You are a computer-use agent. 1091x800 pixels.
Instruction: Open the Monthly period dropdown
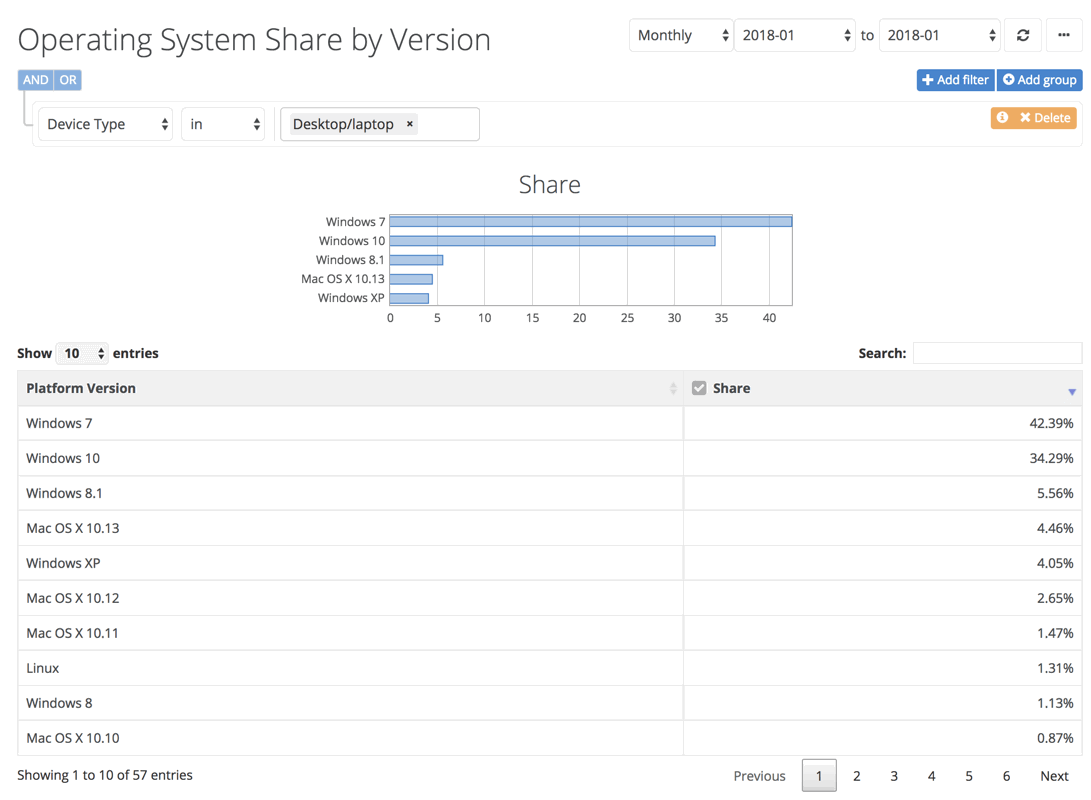681,34
